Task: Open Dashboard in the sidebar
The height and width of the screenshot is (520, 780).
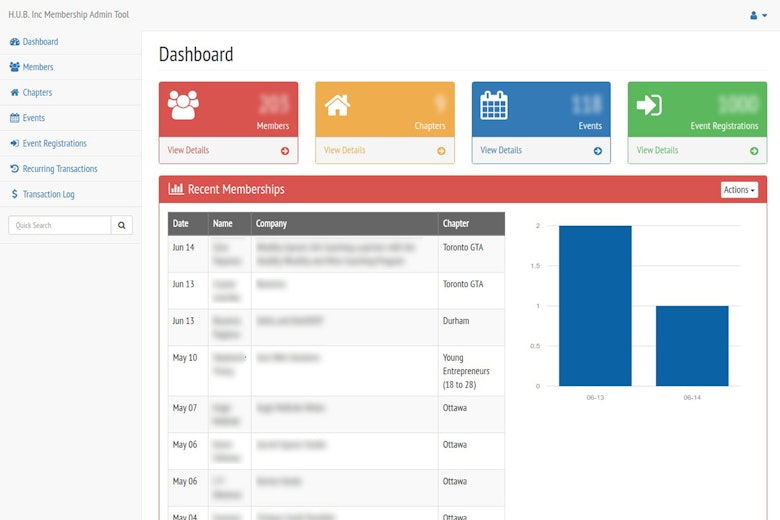Action: pos(40,42)
